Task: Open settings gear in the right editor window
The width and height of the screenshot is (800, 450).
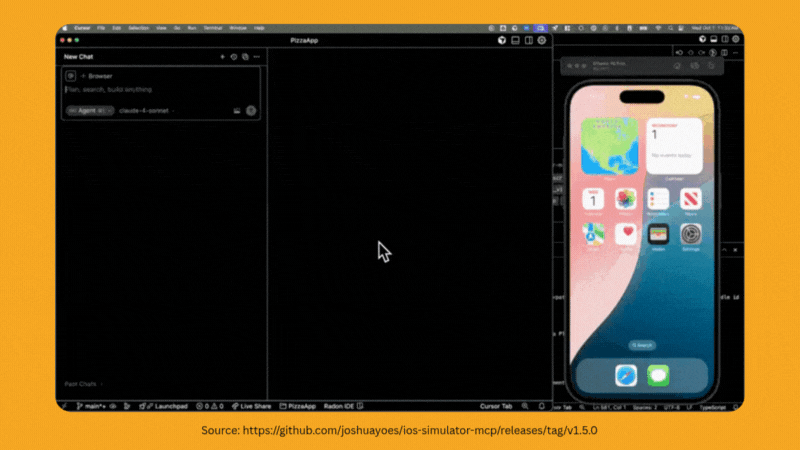Action: (x=736, y=39)
